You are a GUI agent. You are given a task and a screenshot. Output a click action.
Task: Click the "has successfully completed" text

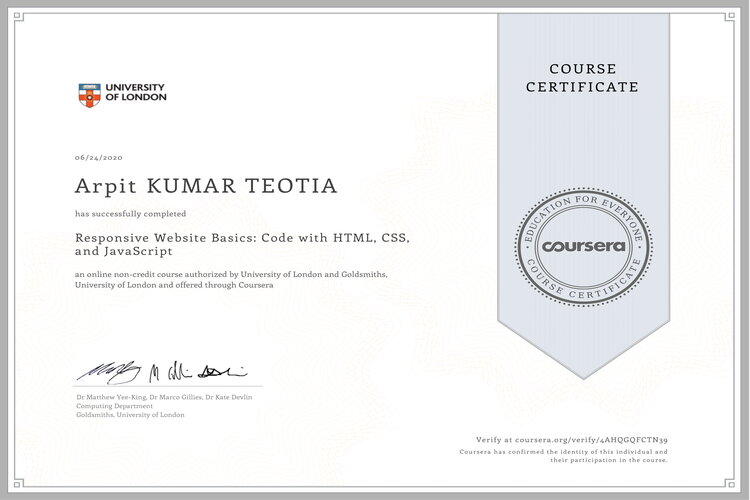point(130,214)
